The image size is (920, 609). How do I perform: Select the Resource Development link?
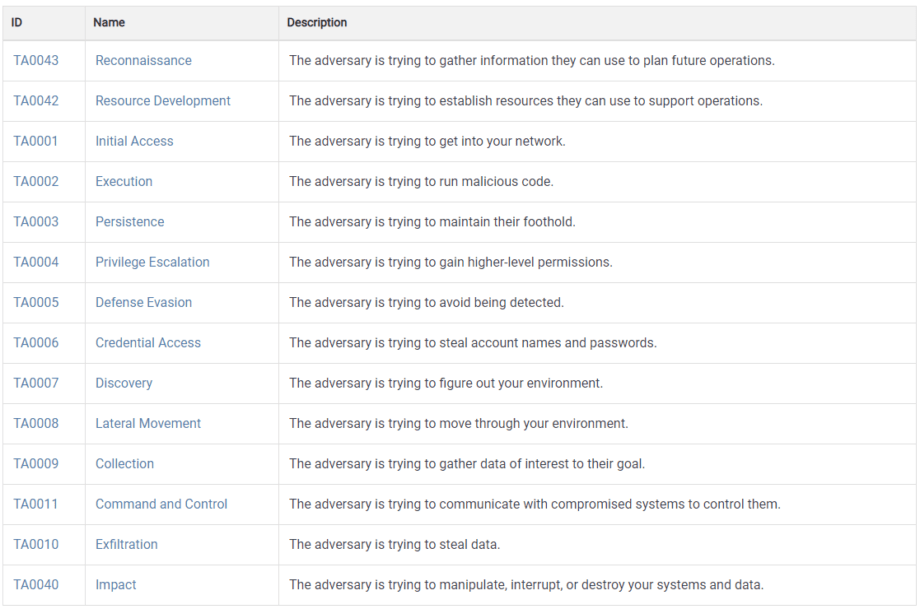click(163, 101)
